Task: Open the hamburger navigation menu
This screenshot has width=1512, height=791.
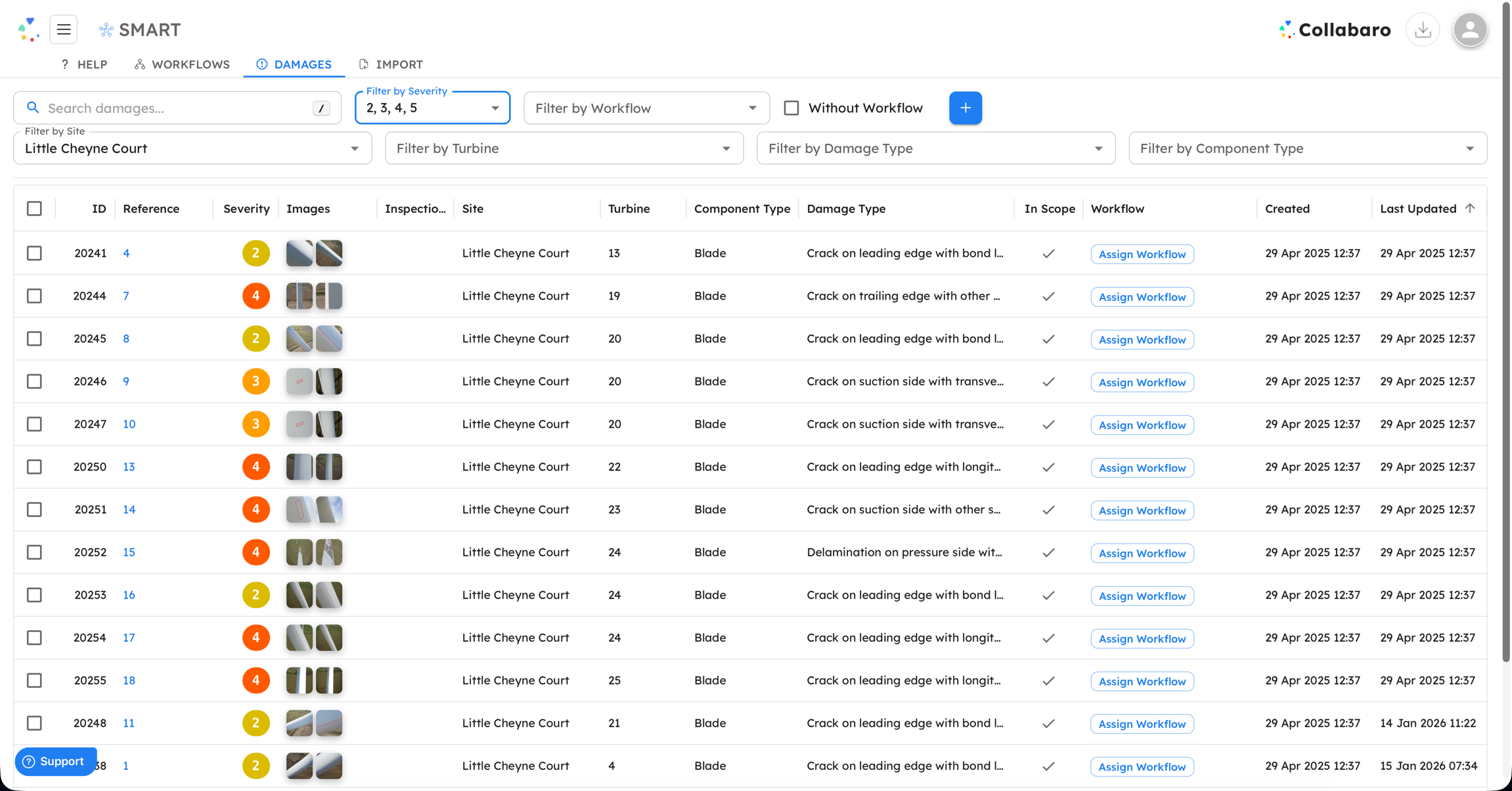Action: pyautogui.click(x=64, y=30)
